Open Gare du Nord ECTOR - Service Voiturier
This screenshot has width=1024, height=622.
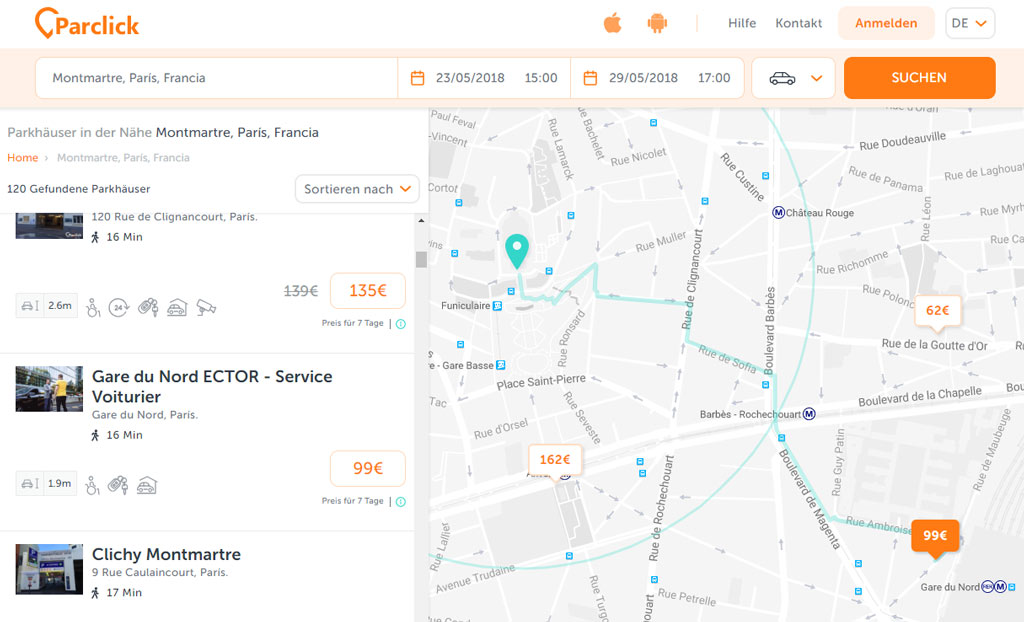point(212,386)
